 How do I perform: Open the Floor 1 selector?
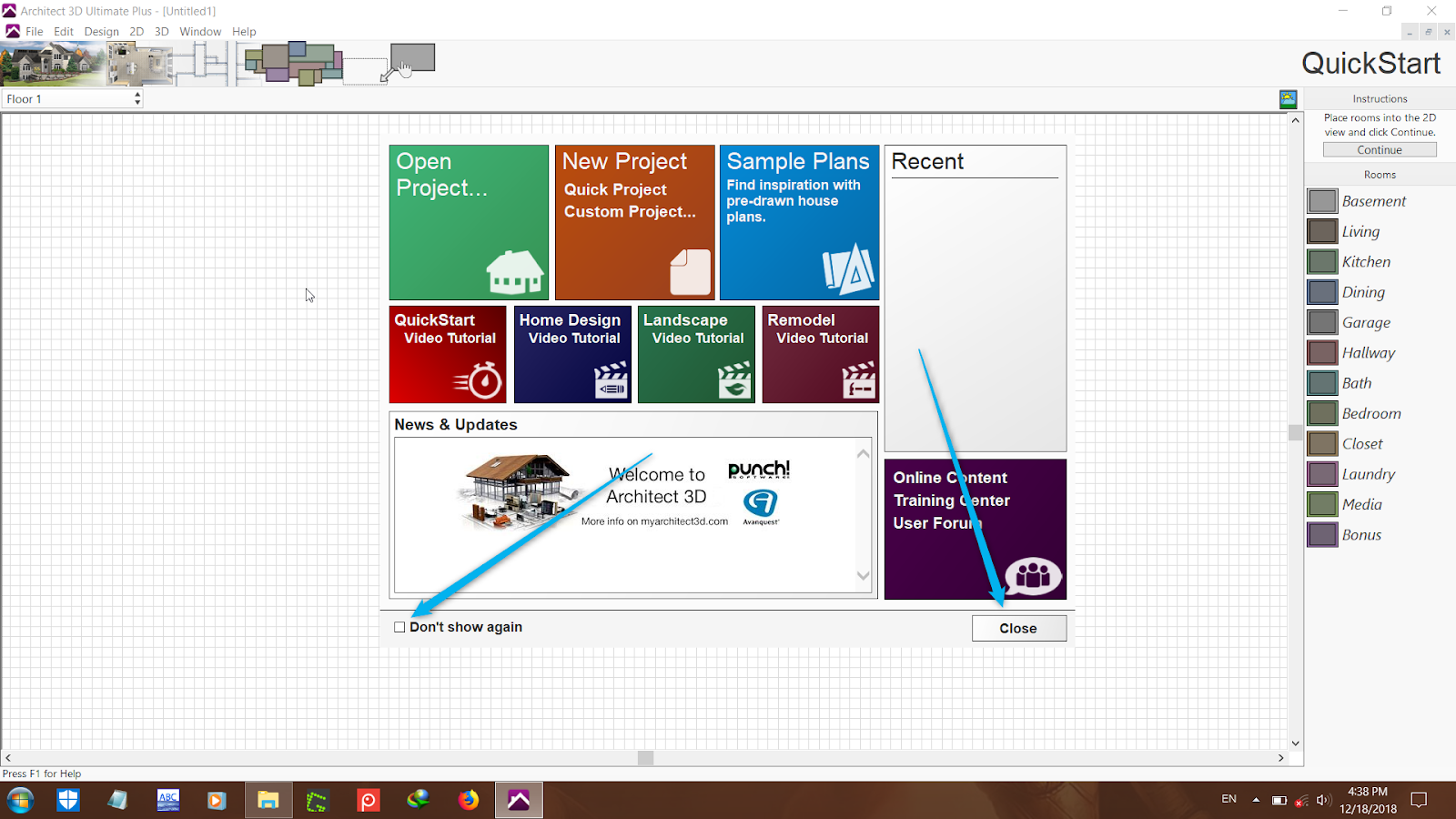pos(73,98)
